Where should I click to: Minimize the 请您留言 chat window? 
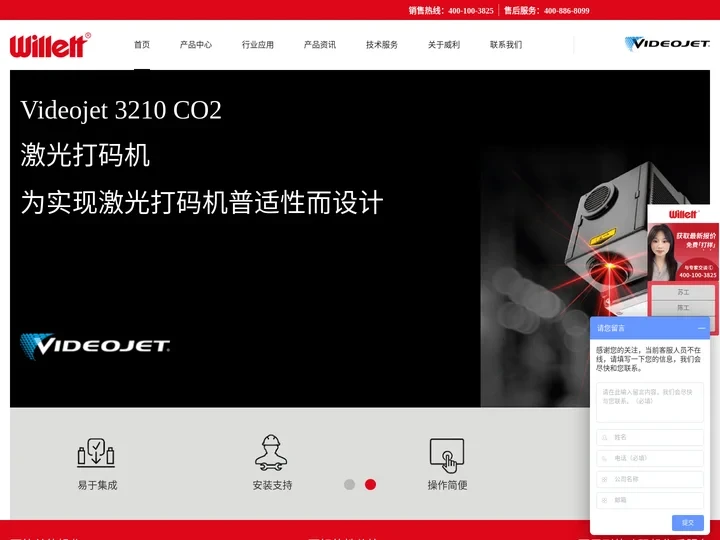click(701, 328)
